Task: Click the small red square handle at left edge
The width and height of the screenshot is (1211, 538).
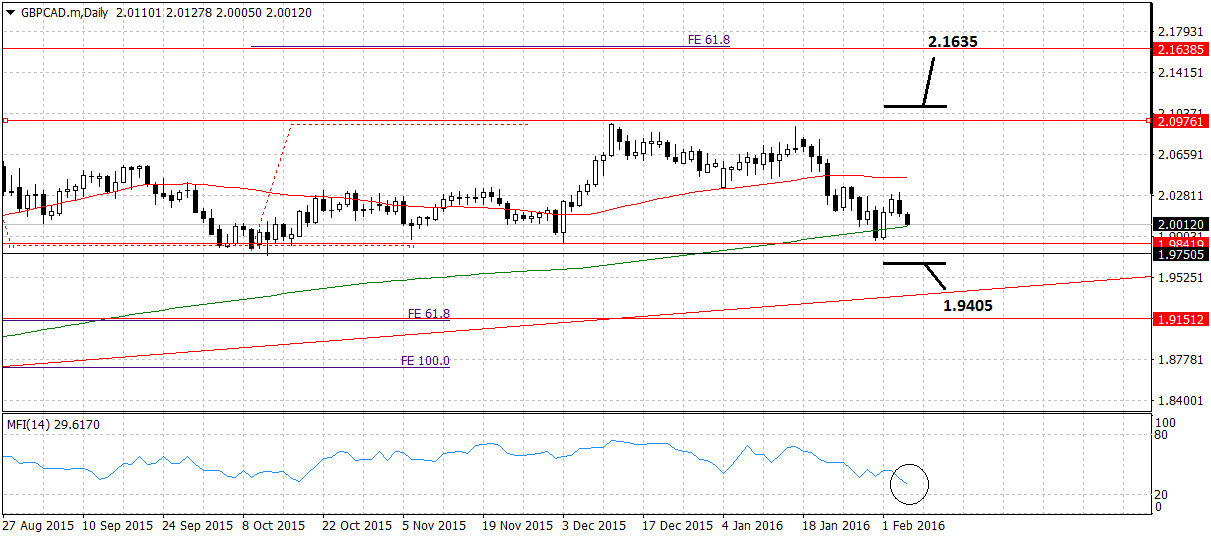Action: (5, 121)
